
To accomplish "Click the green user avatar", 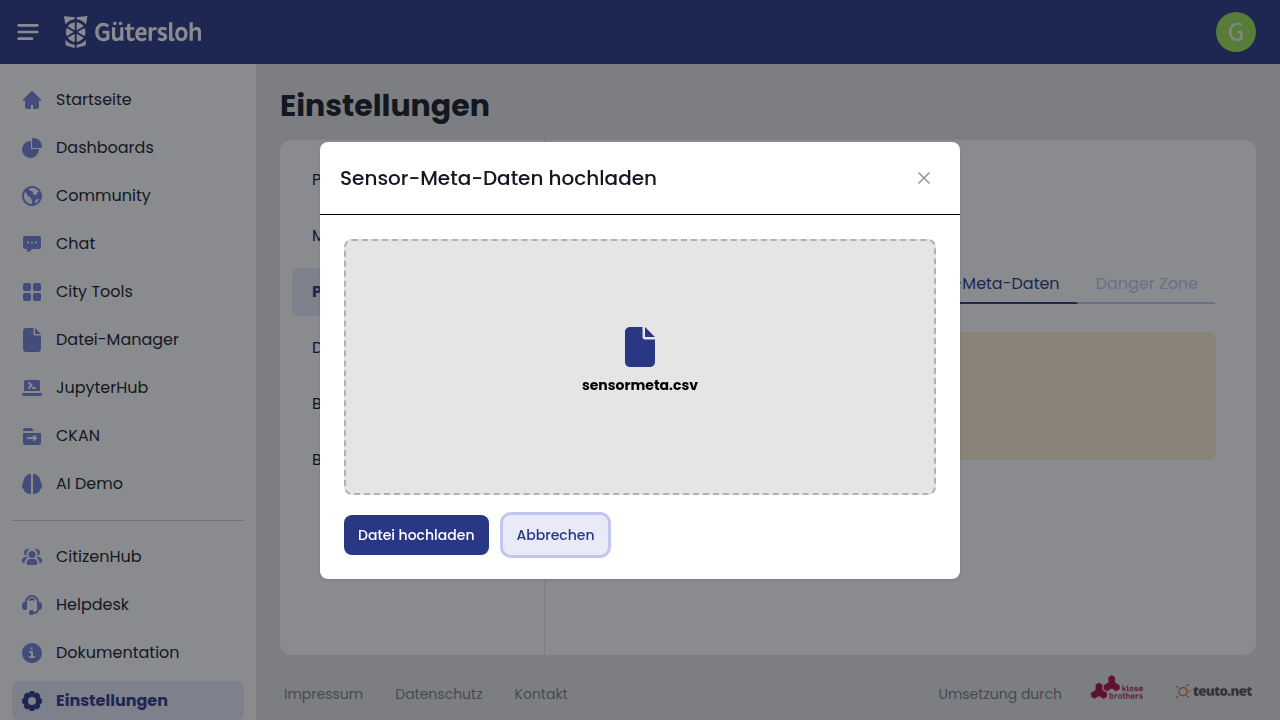I will point(1235,32).
